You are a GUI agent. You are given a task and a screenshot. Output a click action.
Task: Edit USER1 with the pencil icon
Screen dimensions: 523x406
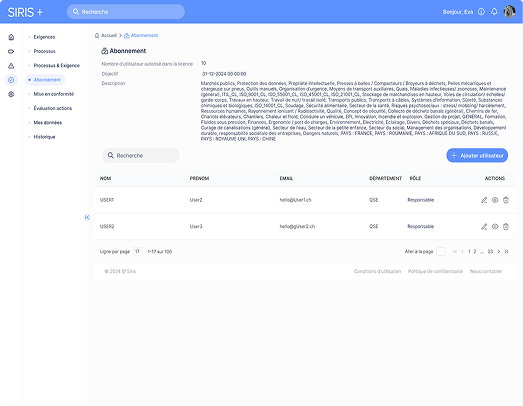484,200
